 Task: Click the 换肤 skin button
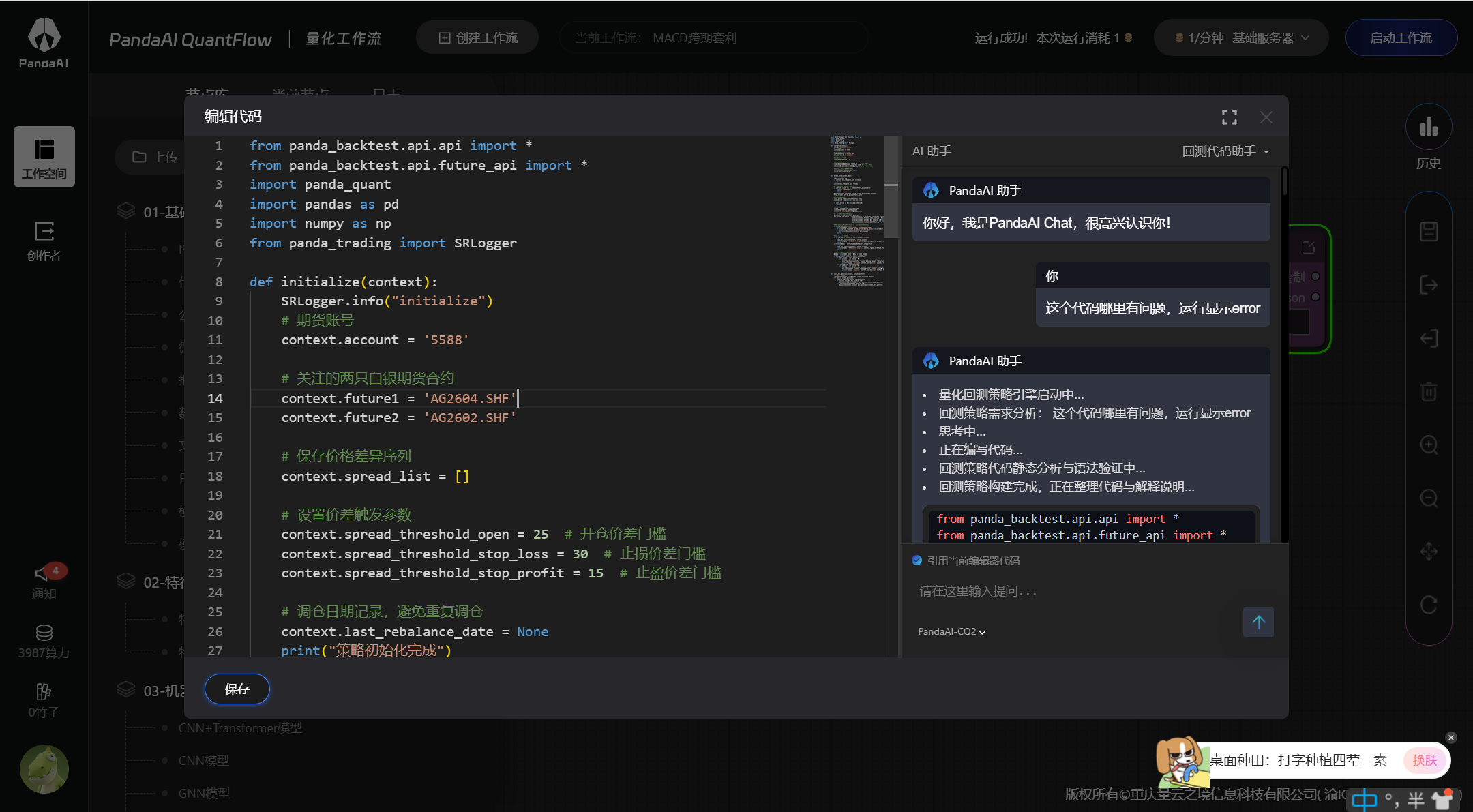(1425, 760)
